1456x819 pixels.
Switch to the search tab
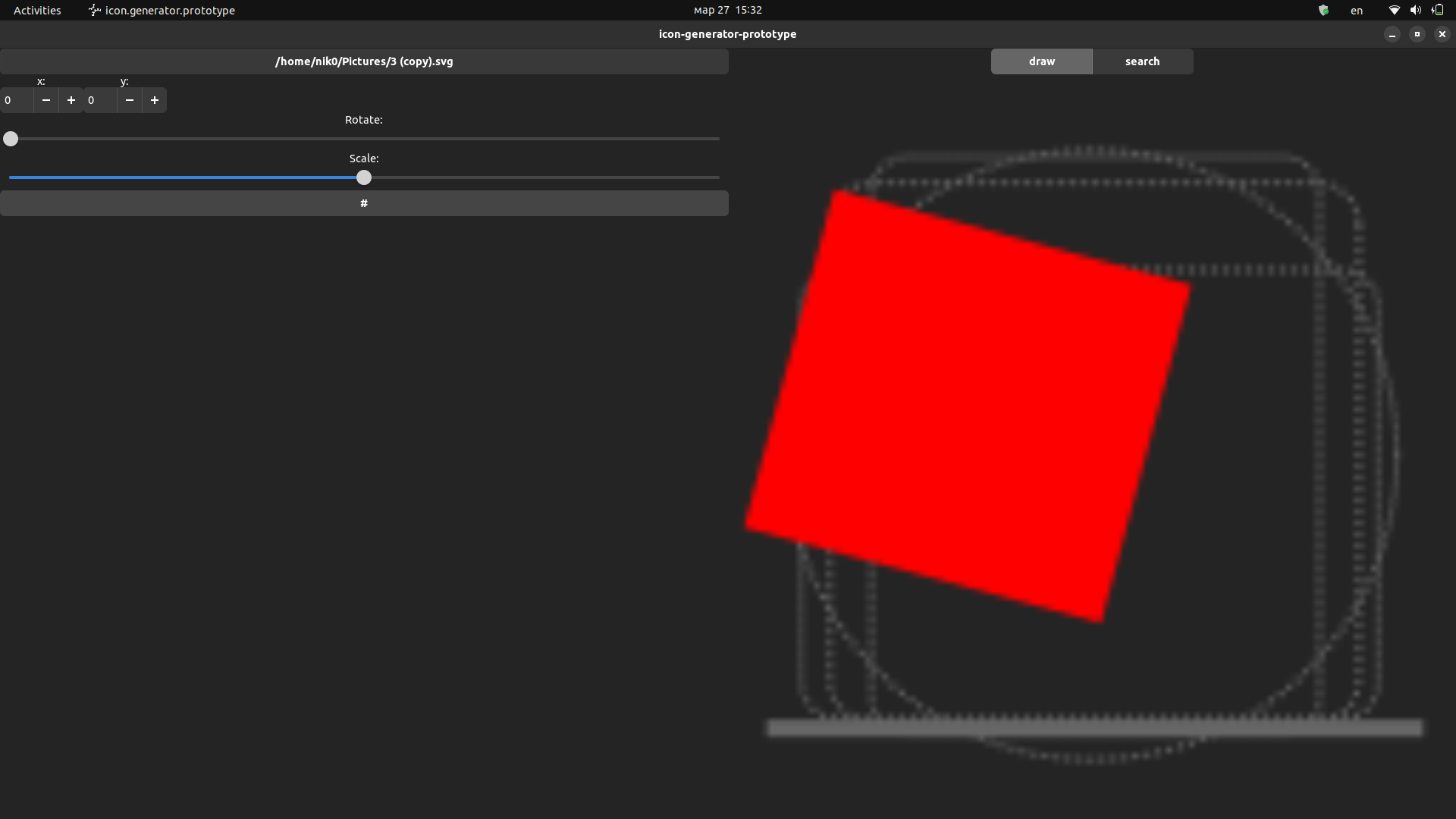tap(1142, 61)
